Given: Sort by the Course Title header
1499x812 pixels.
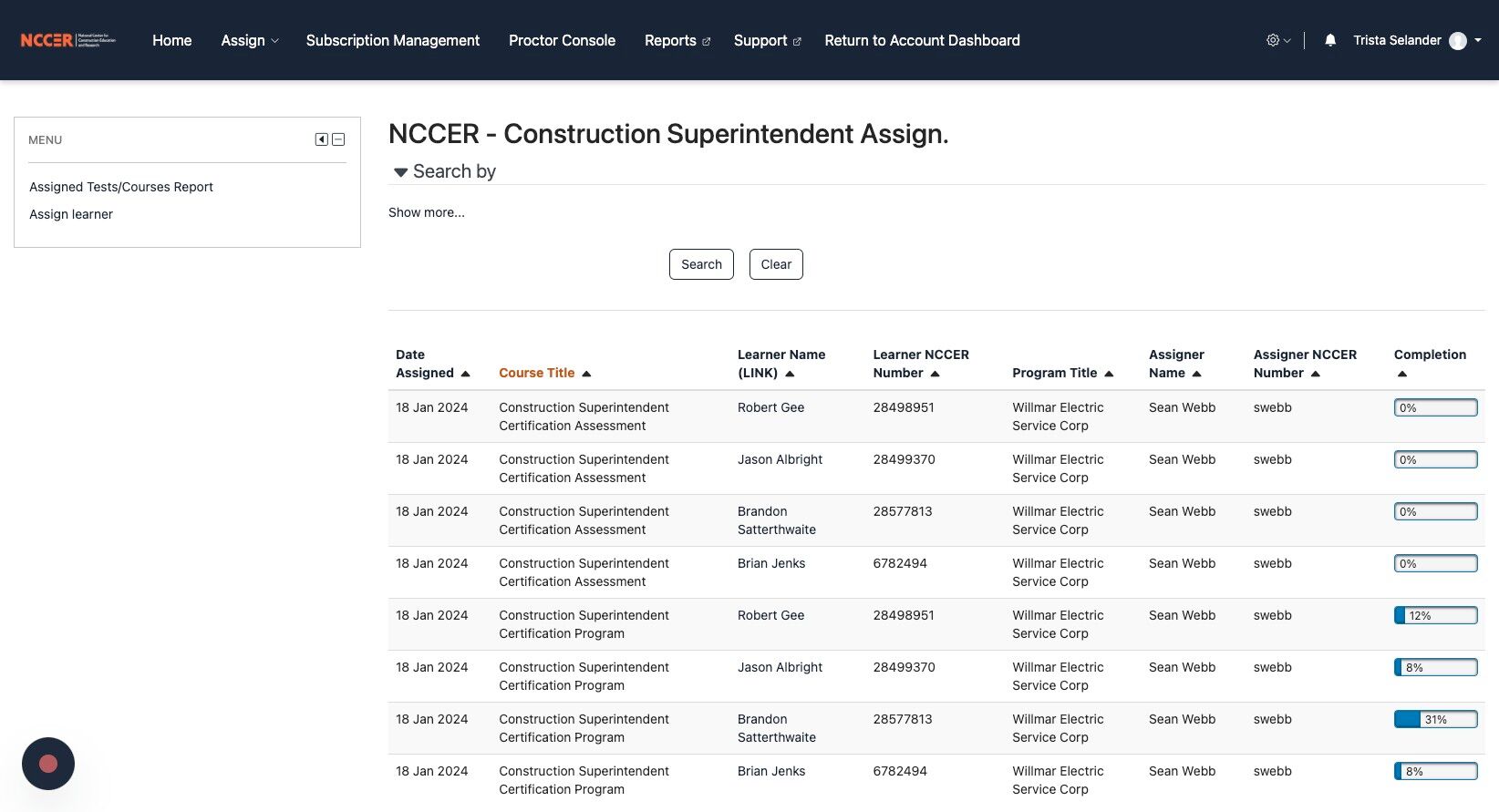Looking at the screenshot, I should coord(537,373).
